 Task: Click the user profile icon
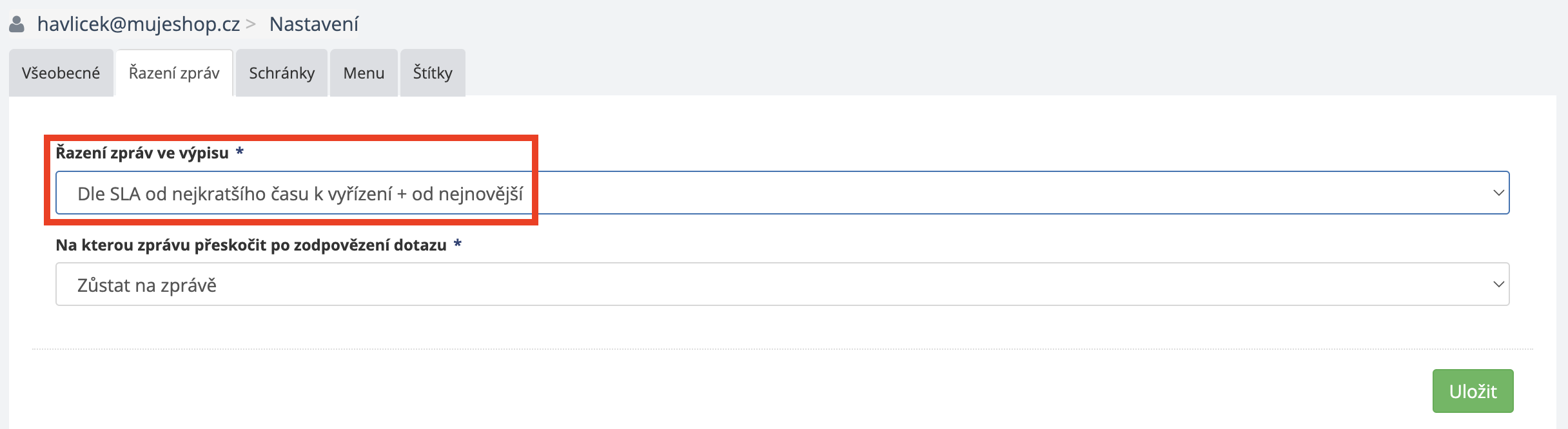point(17,24)
